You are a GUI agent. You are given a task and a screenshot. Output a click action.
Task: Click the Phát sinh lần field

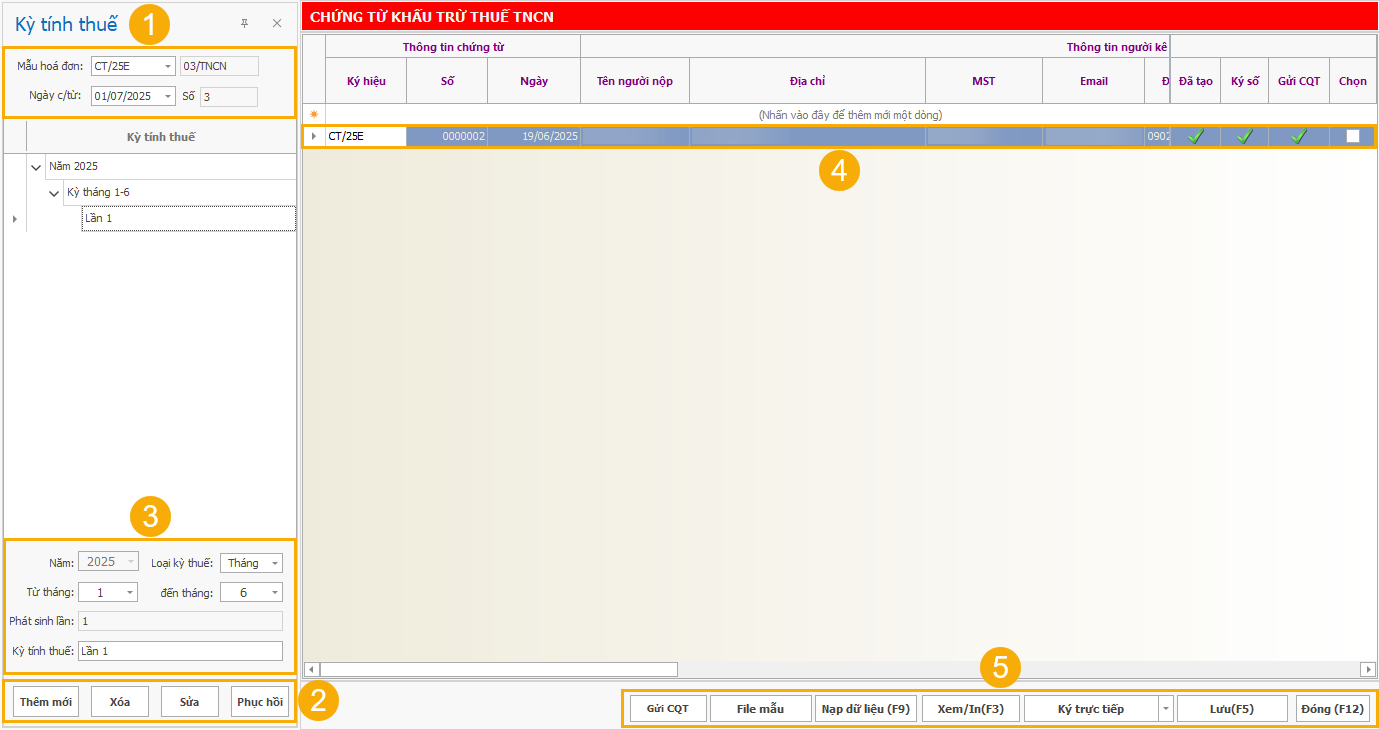point(180,621)
